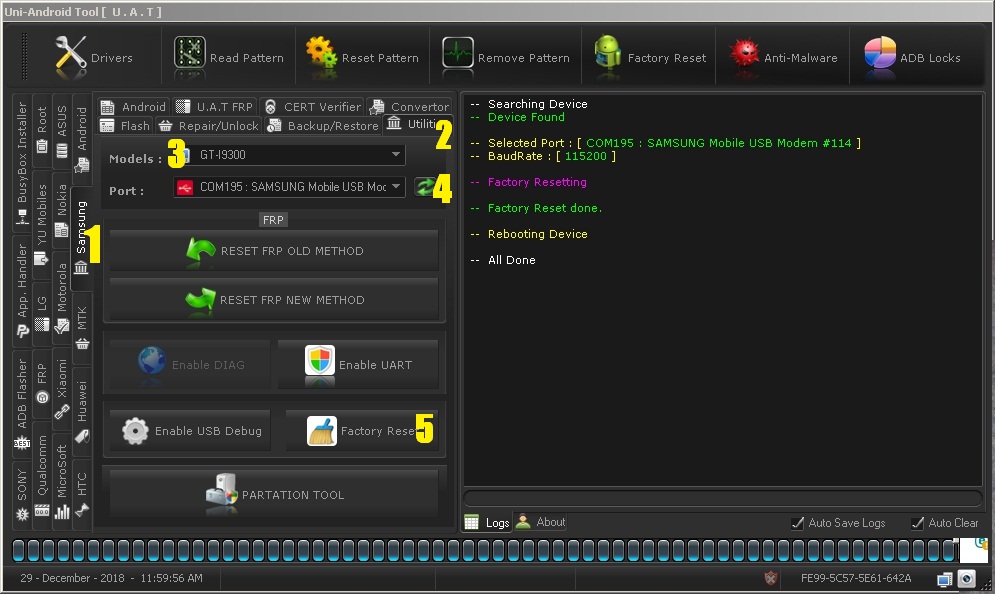Viewport: 995px width, 594px height.
Task: Select the Samsung vertical tab
Action: coord(81,240)
